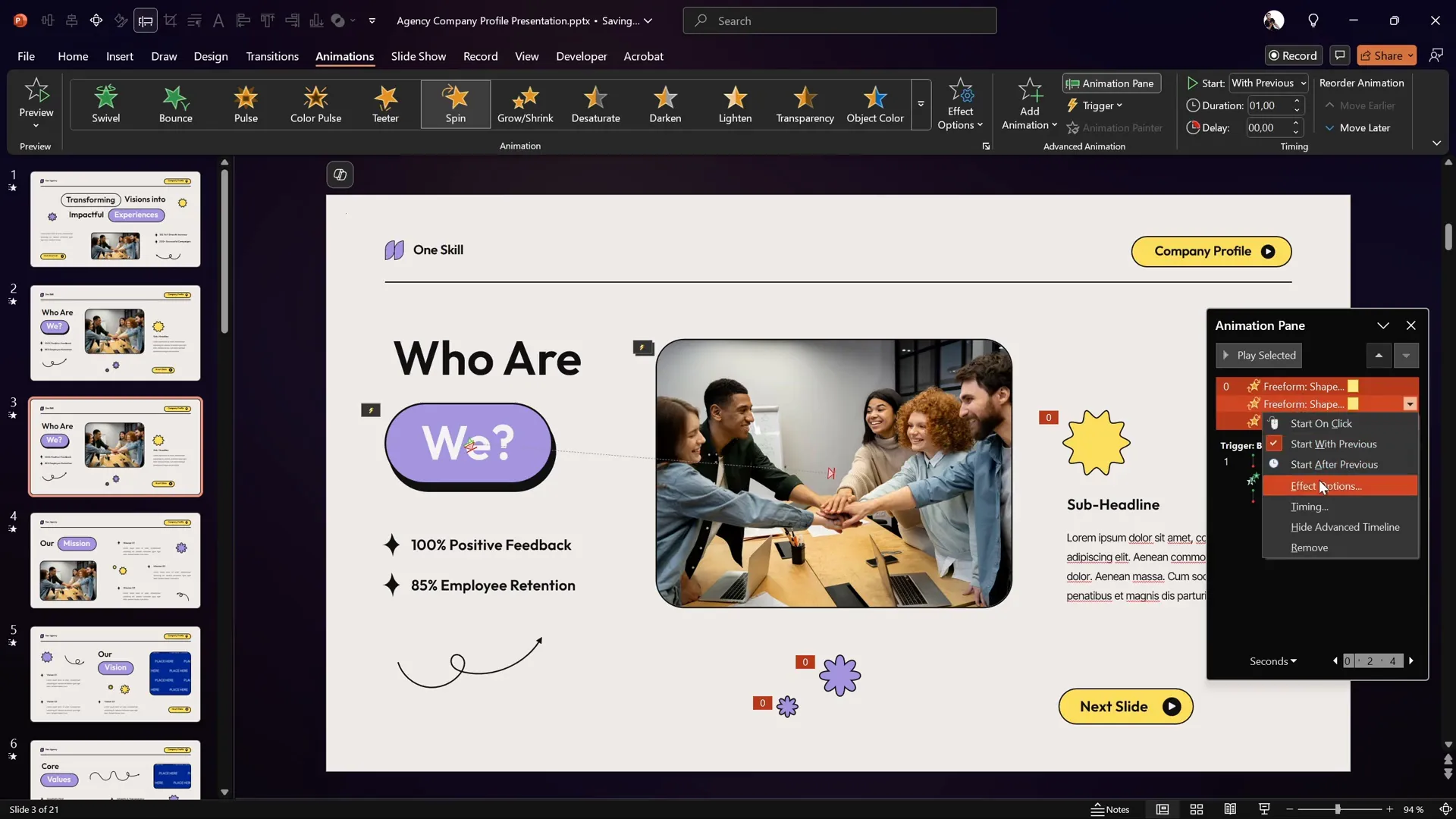The width and height of the screenshot is (1456, 819).
Task: Choose the Desaturate emphasis effect
Action: [596, 104]
